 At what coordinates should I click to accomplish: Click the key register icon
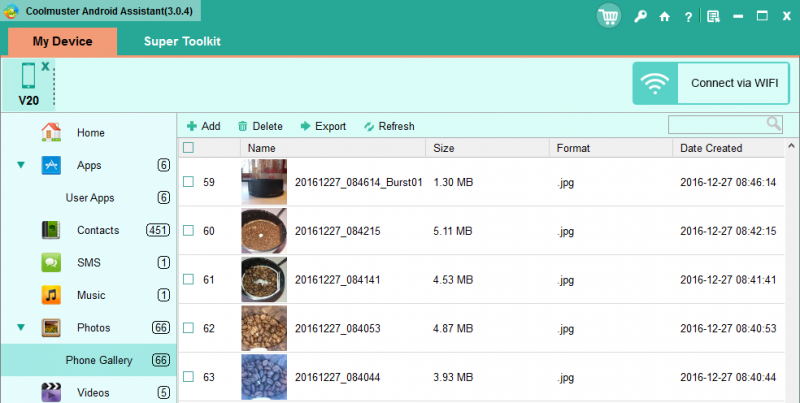[x=640, y=16]
